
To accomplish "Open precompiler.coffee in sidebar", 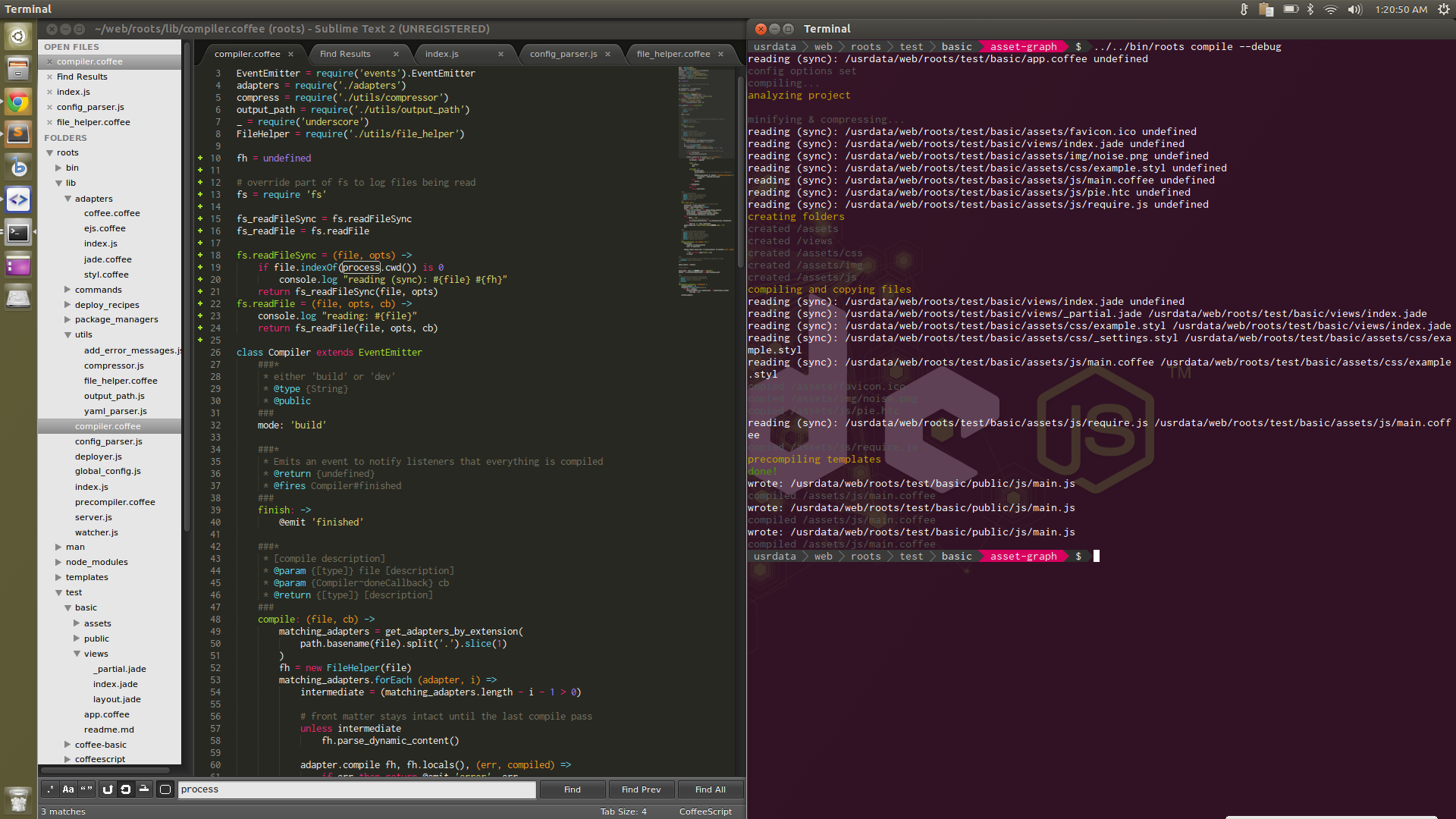I will tap(115, 502).
